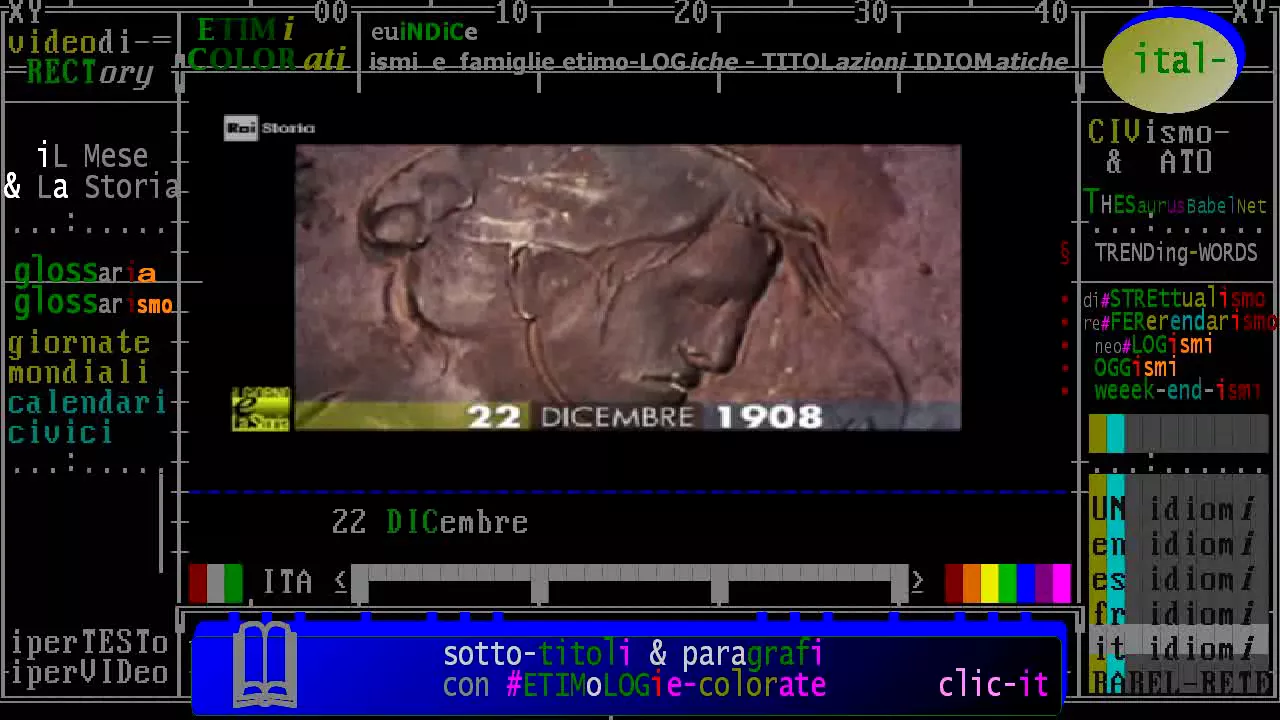Open 'videodi-RECTory' link
The width and height of the screenshot is (1280, 720).
90,57
